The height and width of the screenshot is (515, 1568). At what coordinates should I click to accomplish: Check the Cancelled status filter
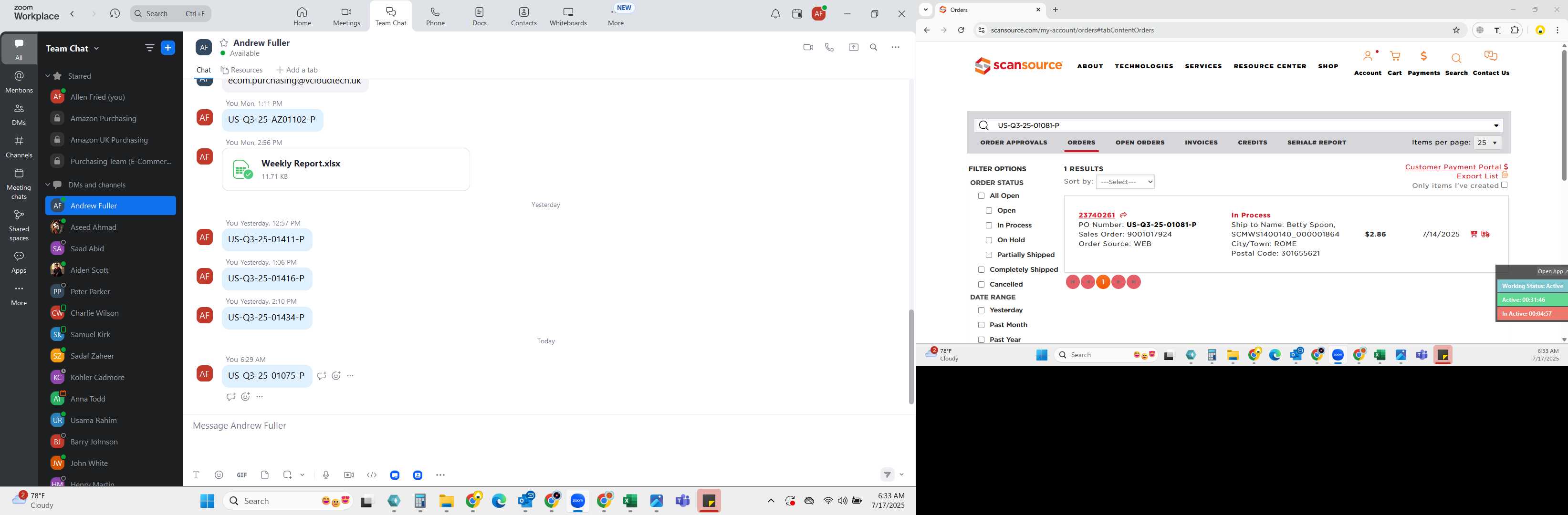pyautogui.click(x=981, y=285)
